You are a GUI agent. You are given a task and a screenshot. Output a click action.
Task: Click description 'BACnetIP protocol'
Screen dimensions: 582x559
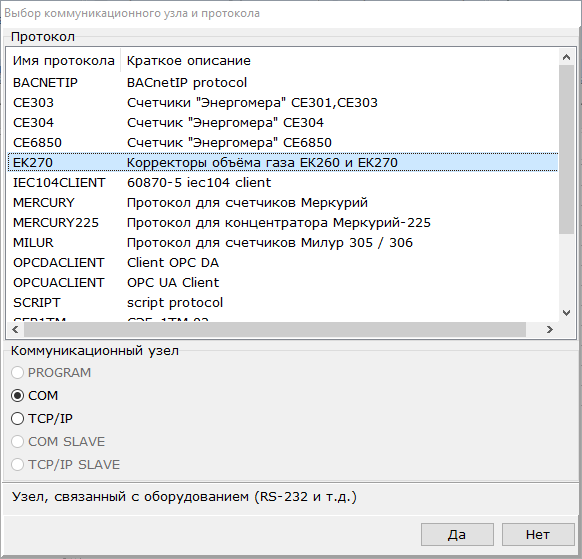pos(187,82)
